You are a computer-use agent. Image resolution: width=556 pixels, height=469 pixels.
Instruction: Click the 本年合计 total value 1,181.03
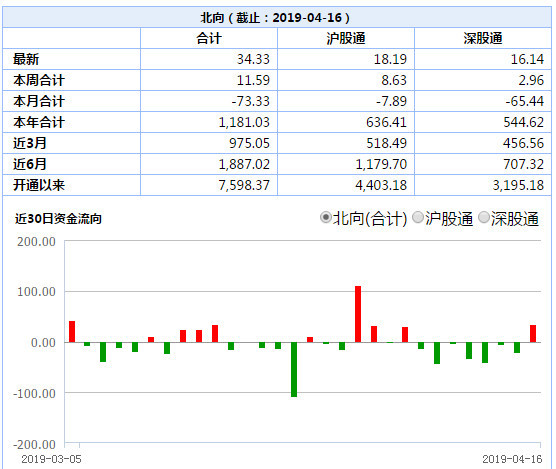pyautogui.click(x=244, y=122)
